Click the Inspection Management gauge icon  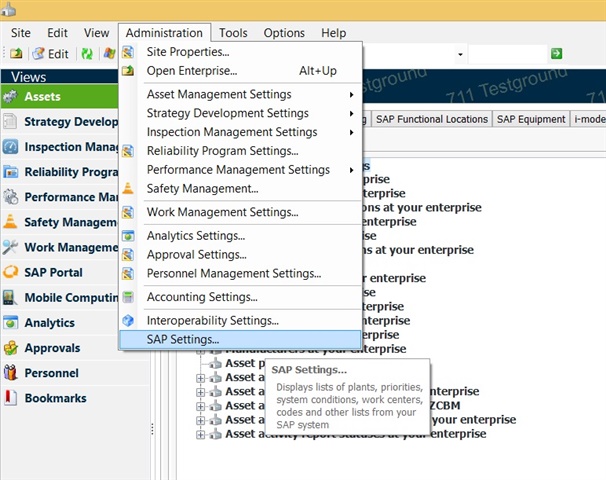click(10, 147)
